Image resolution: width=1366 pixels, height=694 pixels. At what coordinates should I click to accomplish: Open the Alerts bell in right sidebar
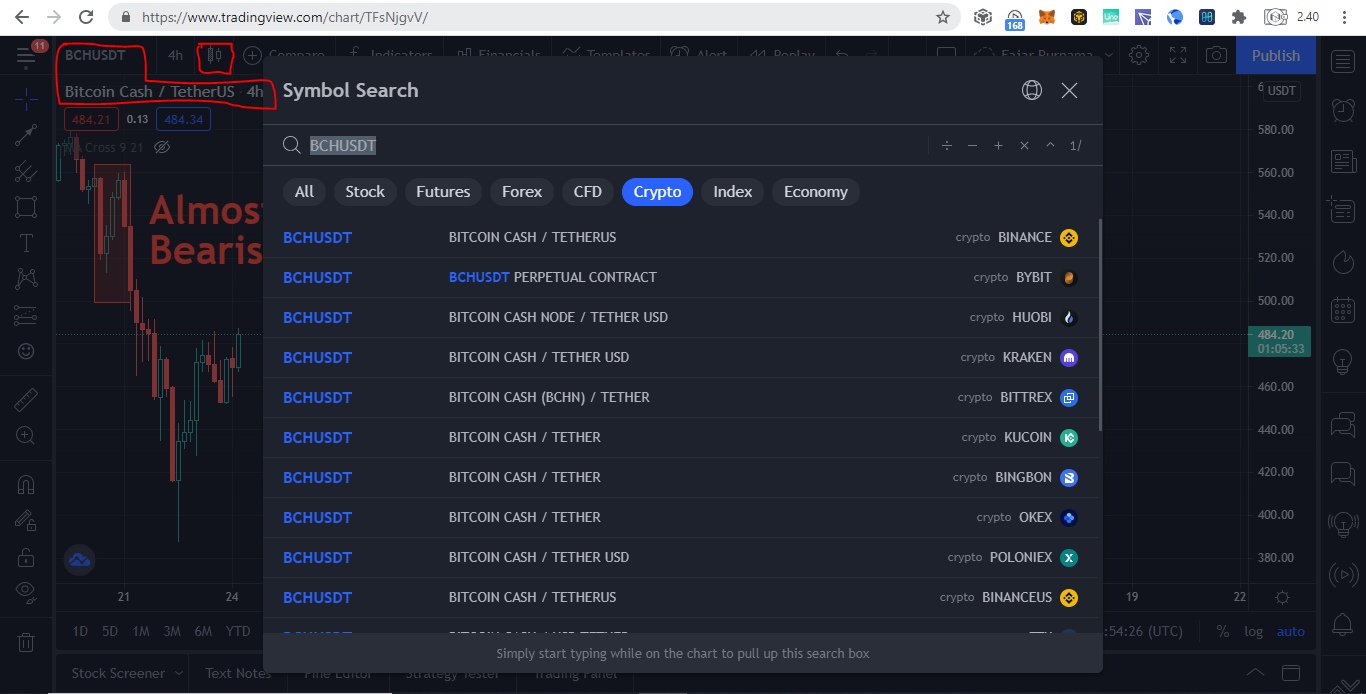[x=1343, y=626]
